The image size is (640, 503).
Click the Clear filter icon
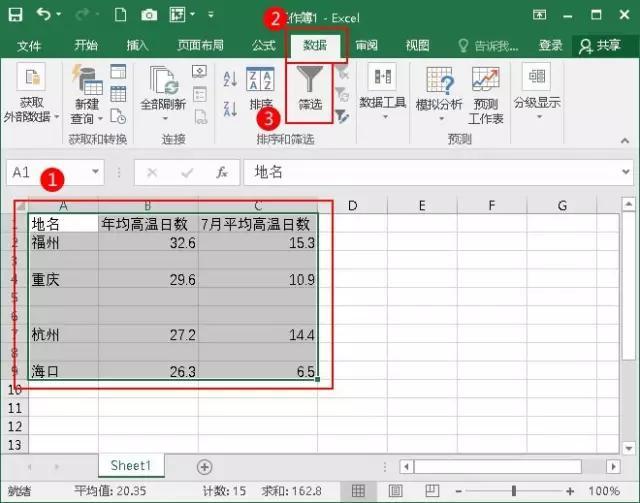(x=342, y=74)
